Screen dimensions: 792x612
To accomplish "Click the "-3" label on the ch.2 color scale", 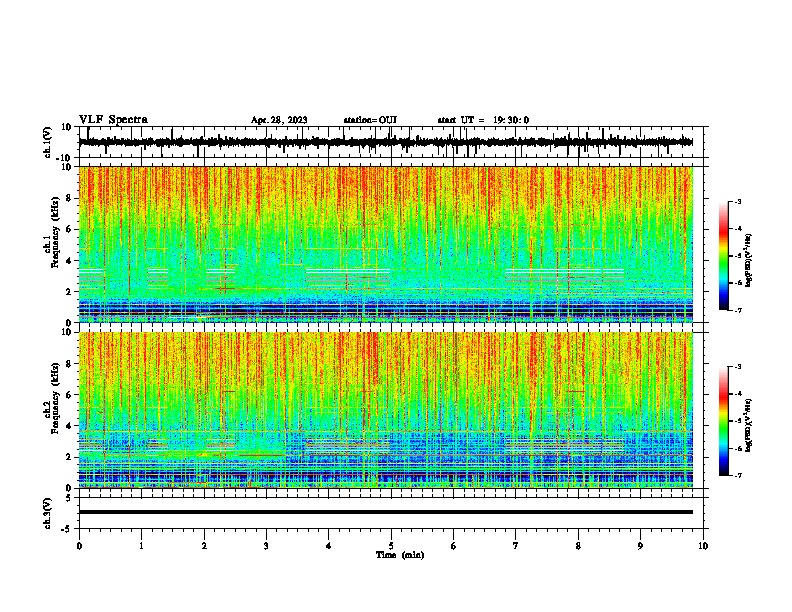I will click(738, 367).
